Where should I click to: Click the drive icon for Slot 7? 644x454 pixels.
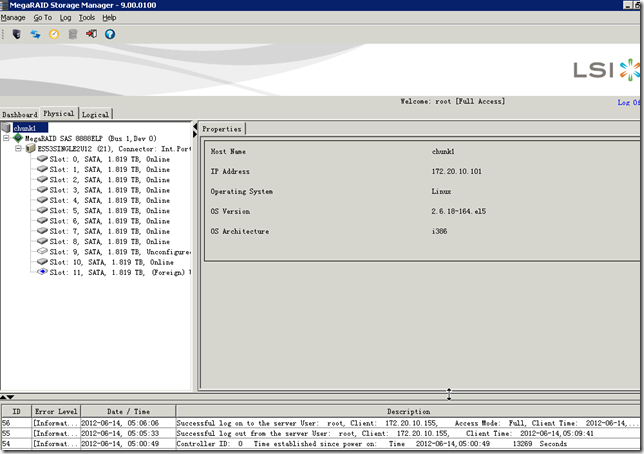[42, 230]
